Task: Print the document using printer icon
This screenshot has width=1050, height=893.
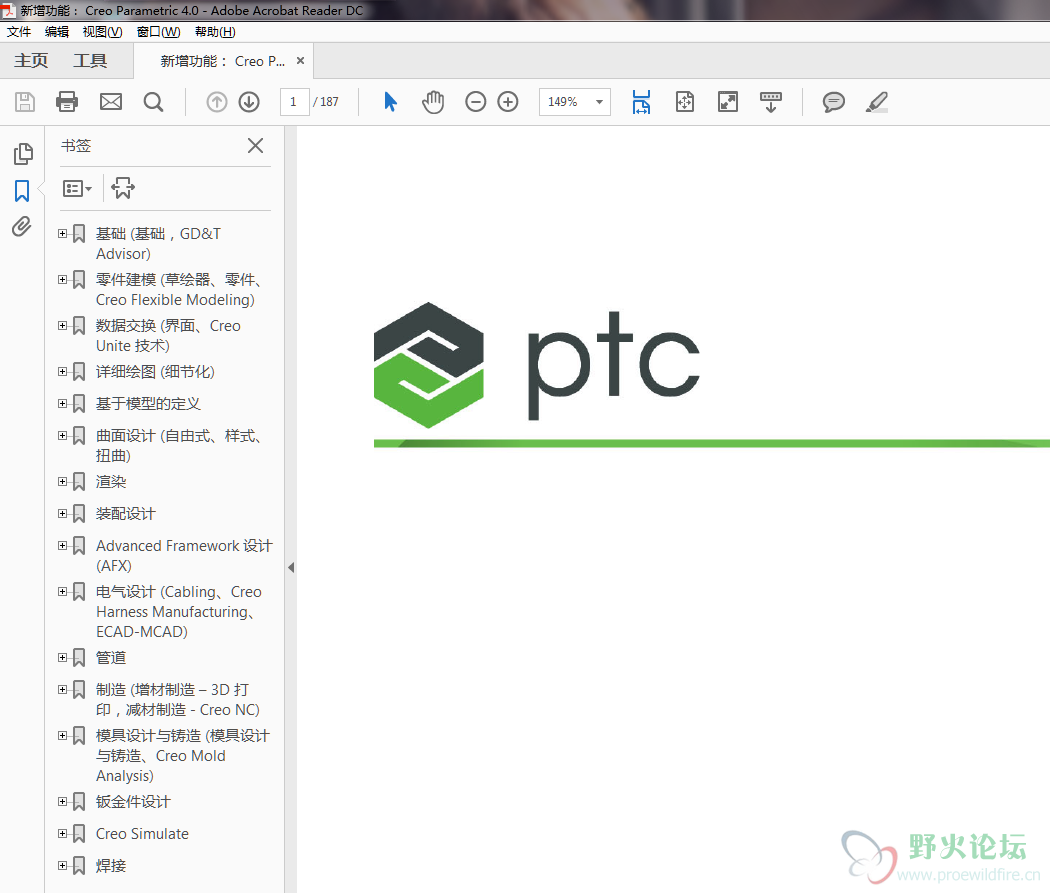Action: 67,102
